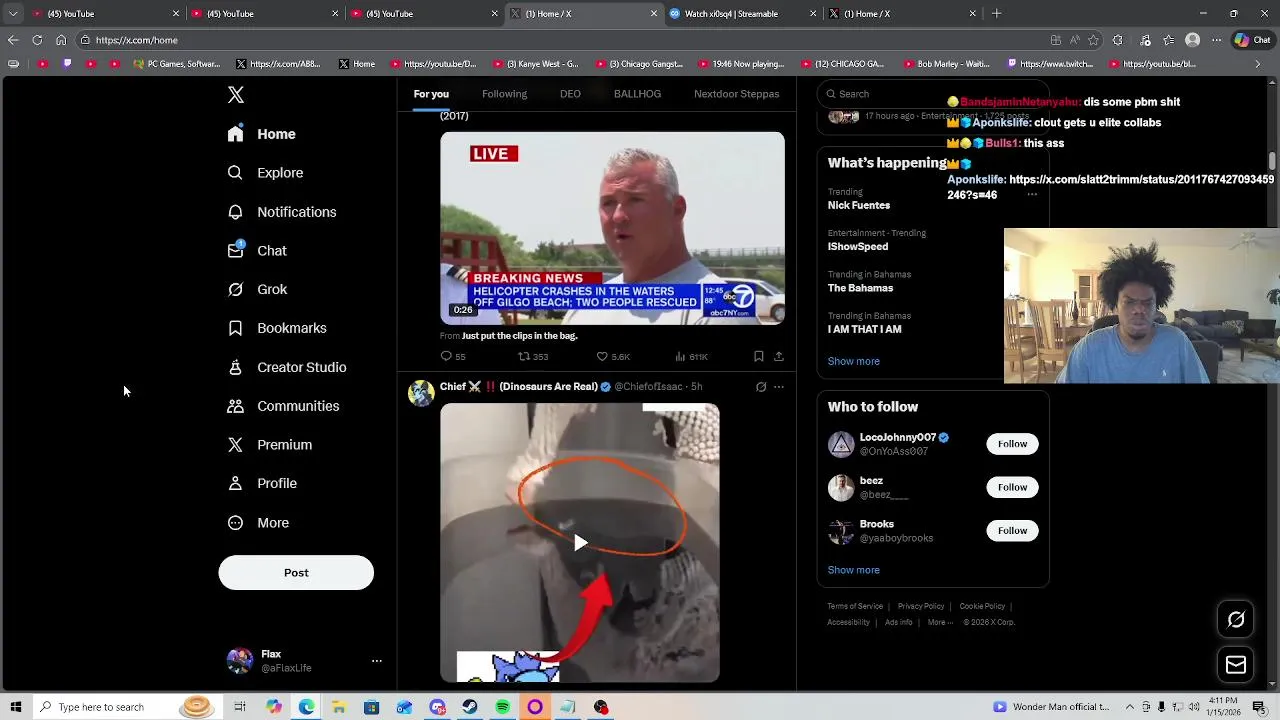Open Chat envelope in sidebar
Viewport: 1280px width, 720px height.
coord(257,251)
